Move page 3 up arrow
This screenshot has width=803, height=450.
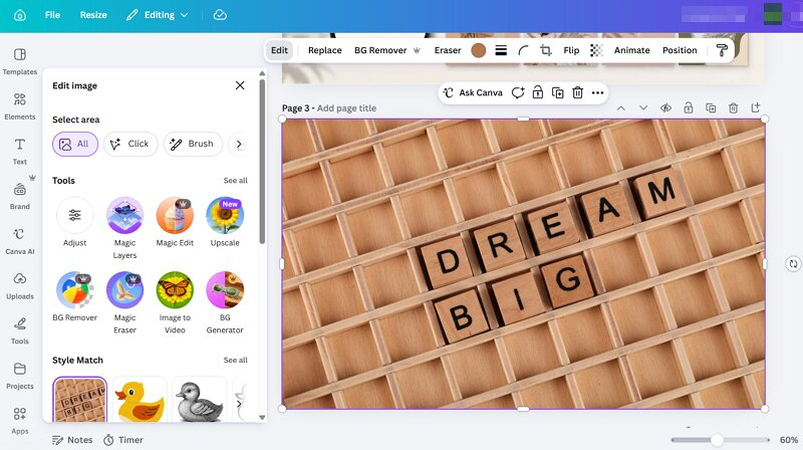[621, 108]
